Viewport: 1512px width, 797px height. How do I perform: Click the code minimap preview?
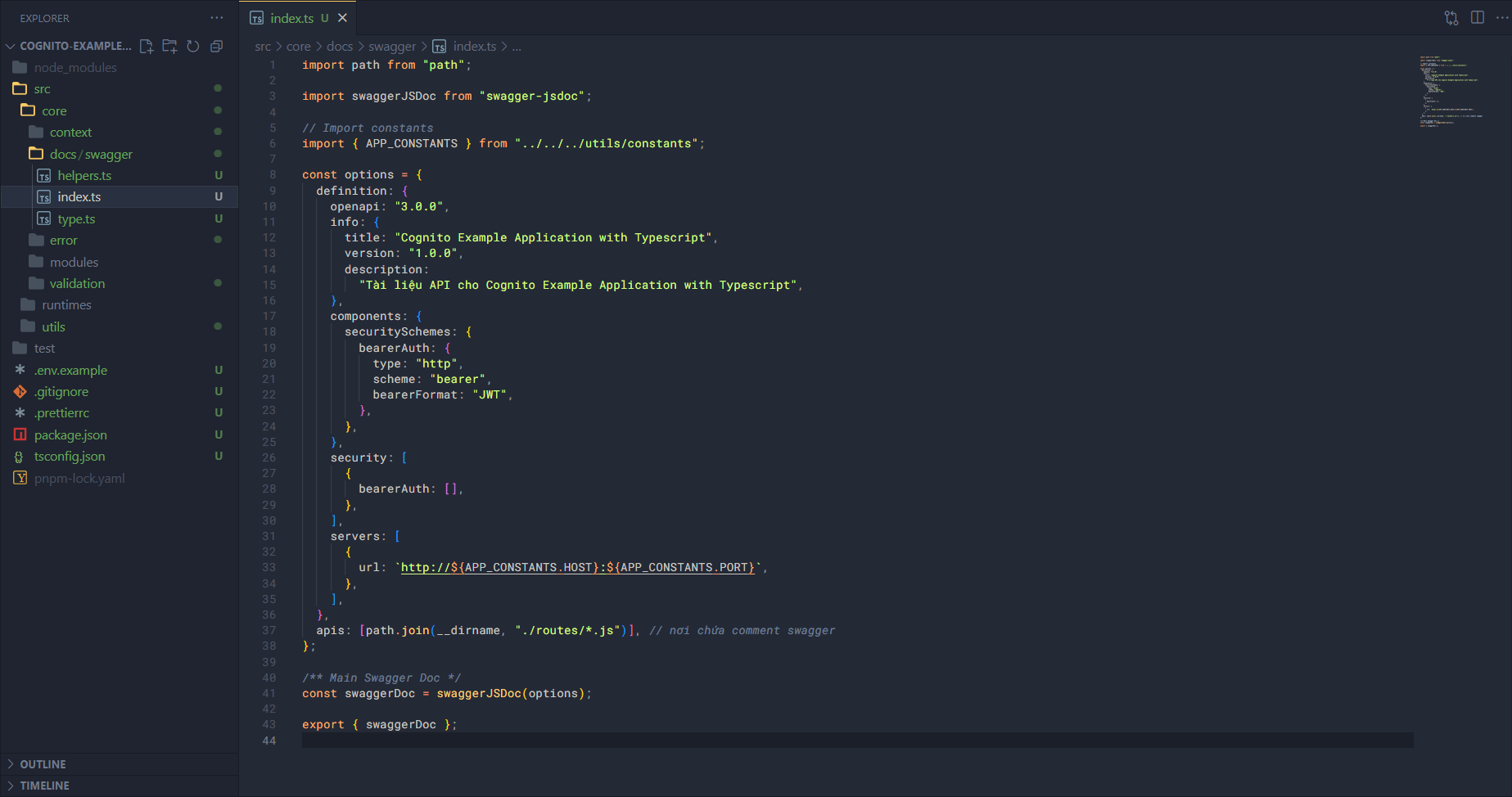[1451, 90]
